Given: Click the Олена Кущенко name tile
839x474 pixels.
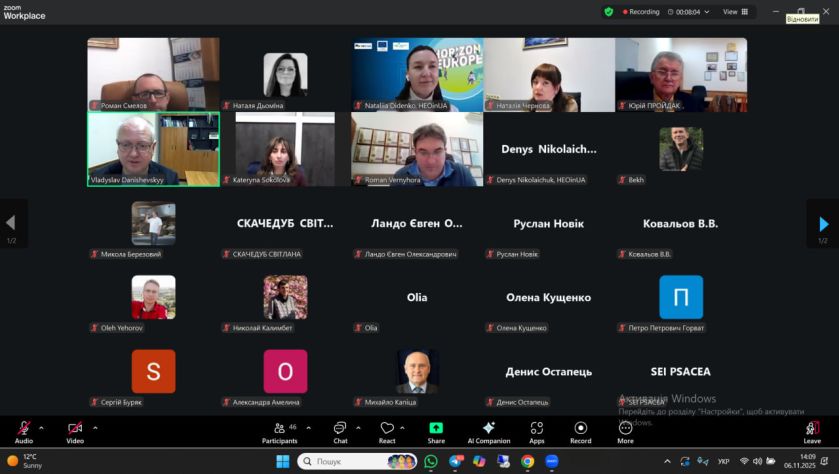Looking at the screenshot, I should pyautogui.click(x=549, y=297).
